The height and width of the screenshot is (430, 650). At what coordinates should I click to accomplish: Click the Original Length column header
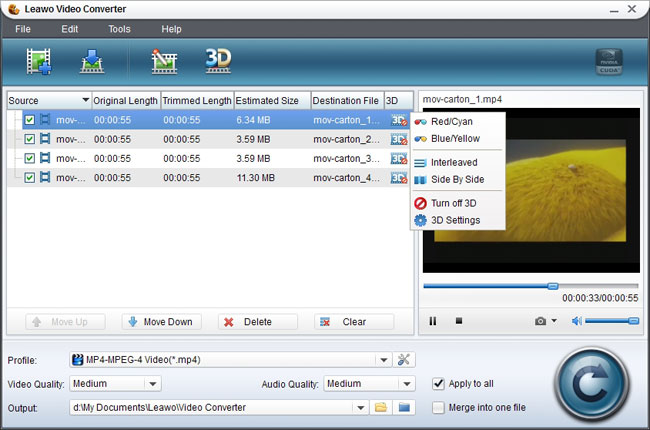[x=126, y=100]
